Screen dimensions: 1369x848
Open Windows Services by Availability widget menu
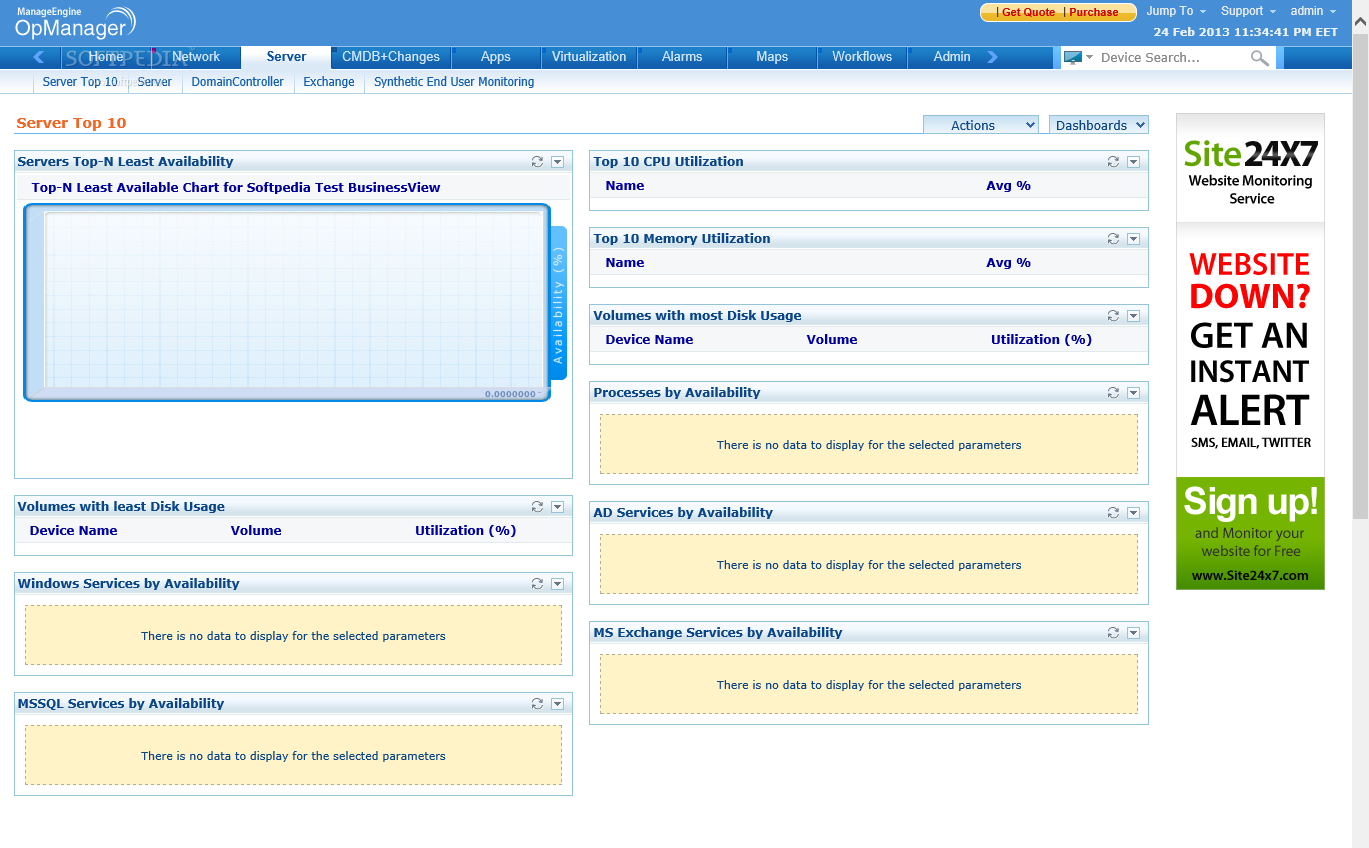click(558, 584)
